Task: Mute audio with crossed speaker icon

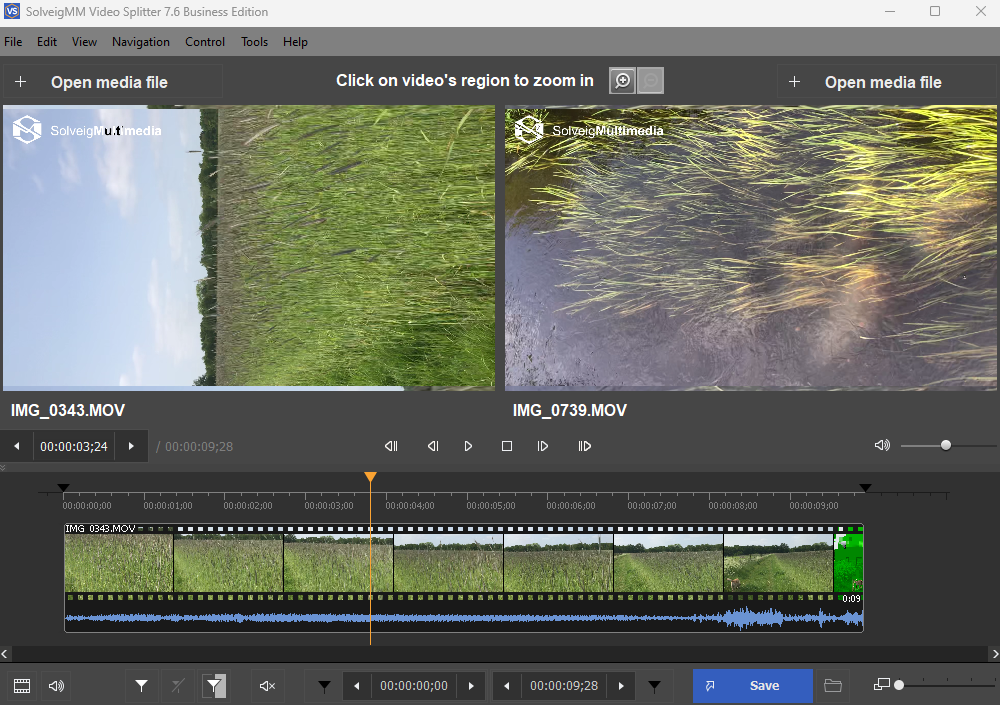Action: pyautogui.click(x=267, y=686)
